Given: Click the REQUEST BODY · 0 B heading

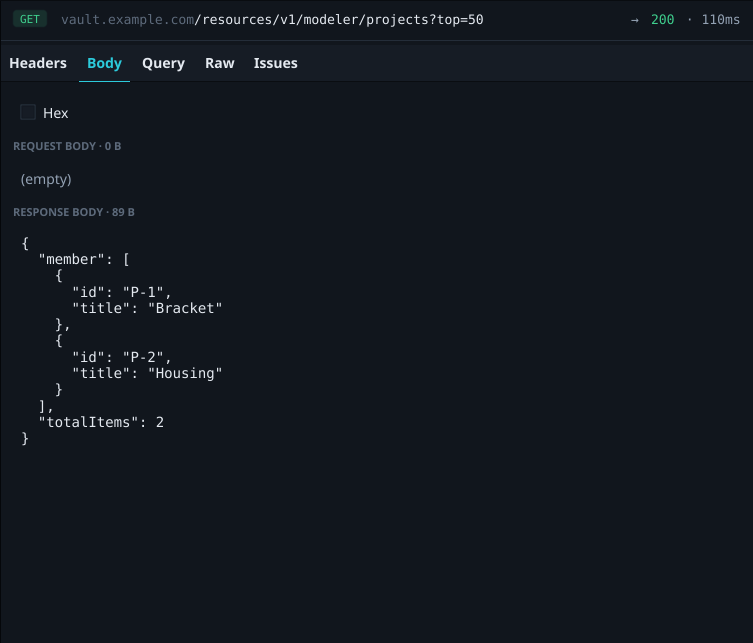Looking at the screenshot, I should pyautogui.click(x=67, y=146).
